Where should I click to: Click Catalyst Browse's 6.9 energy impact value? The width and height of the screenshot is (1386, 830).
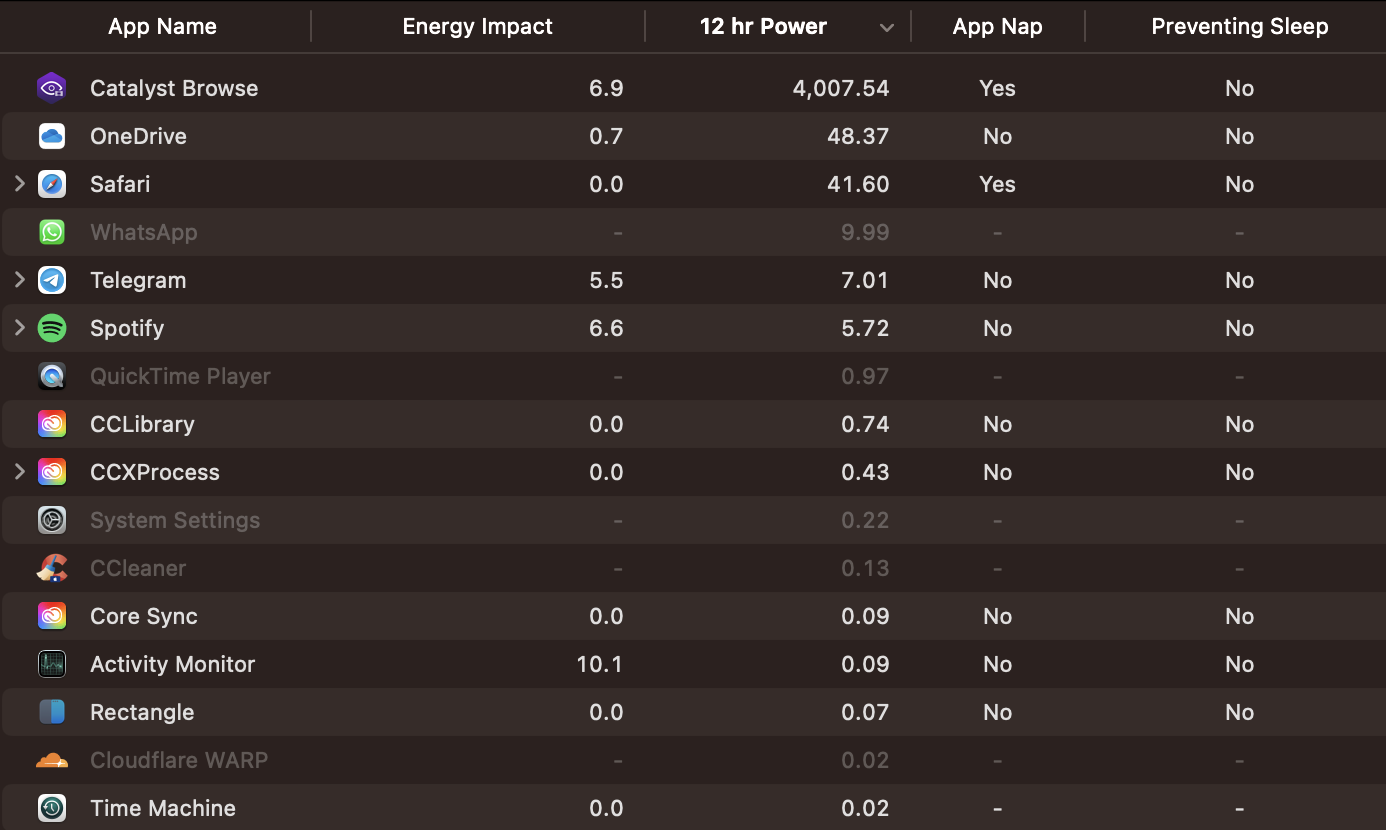[x=606, y=88]
